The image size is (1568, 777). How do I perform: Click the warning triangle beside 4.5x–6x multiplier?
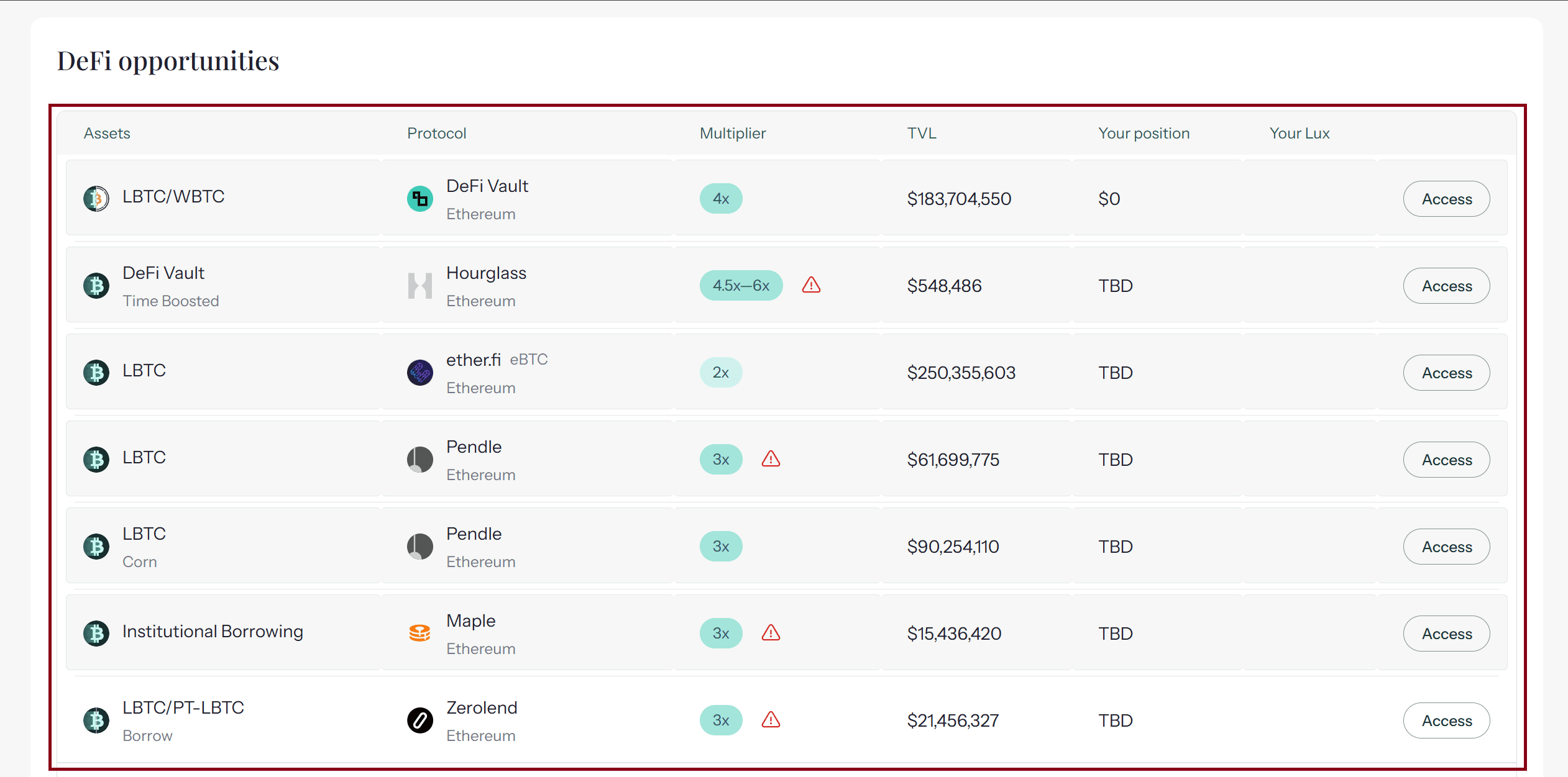(x=811, y=285)
